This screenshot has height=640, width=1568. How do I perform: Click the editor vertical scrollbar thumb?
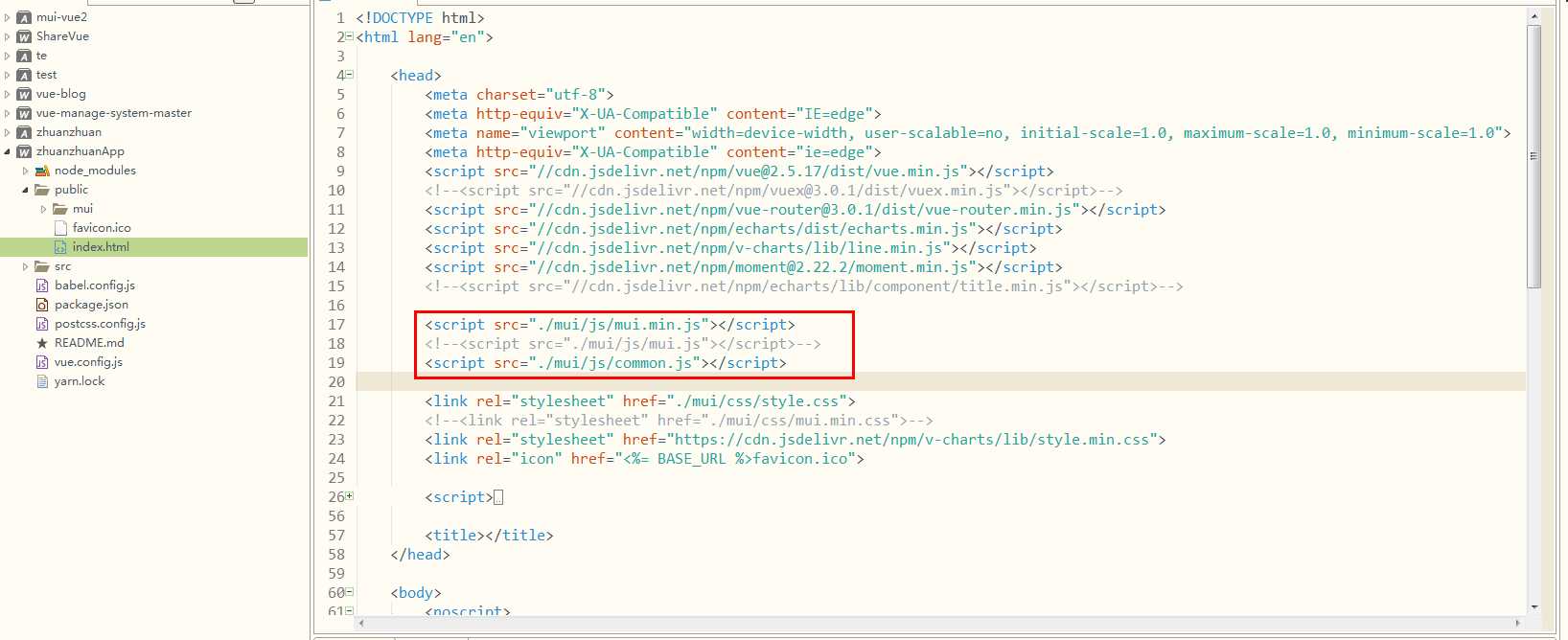click(x=1533, y=156)
